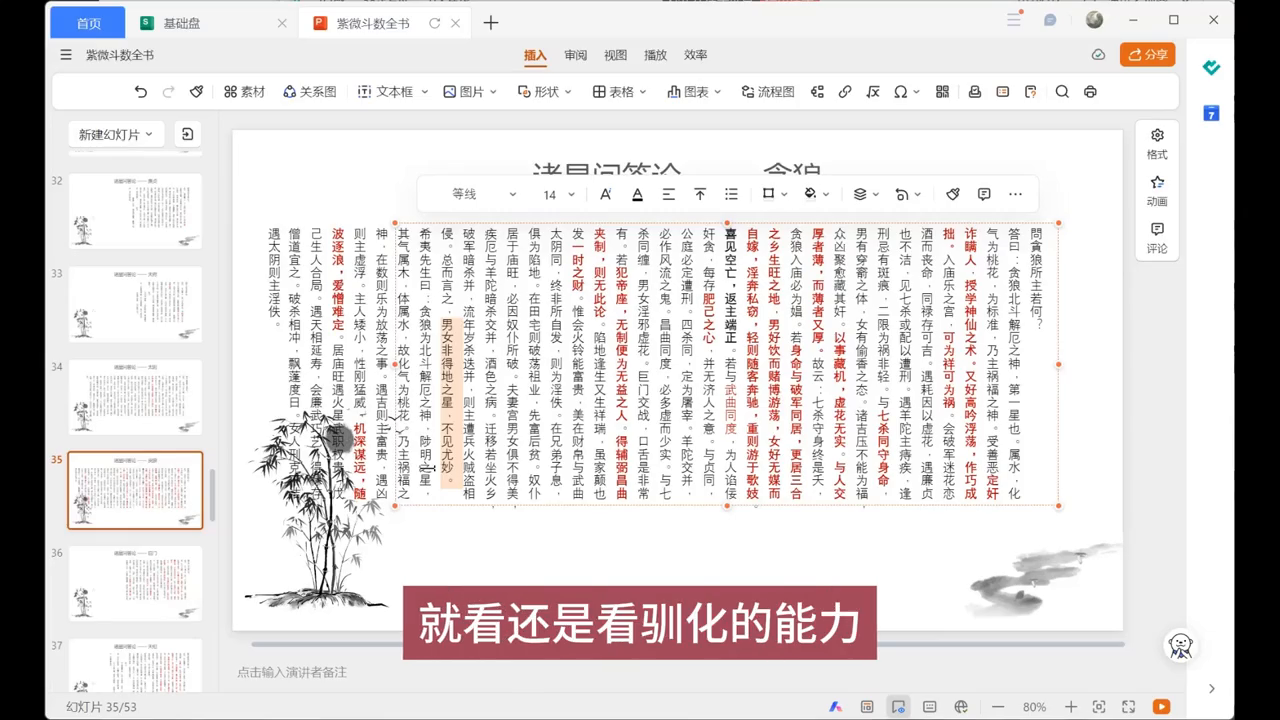Enter fullscreen with the expand icon
This screenshot has width=1280, height=720.
[1127, 707]
